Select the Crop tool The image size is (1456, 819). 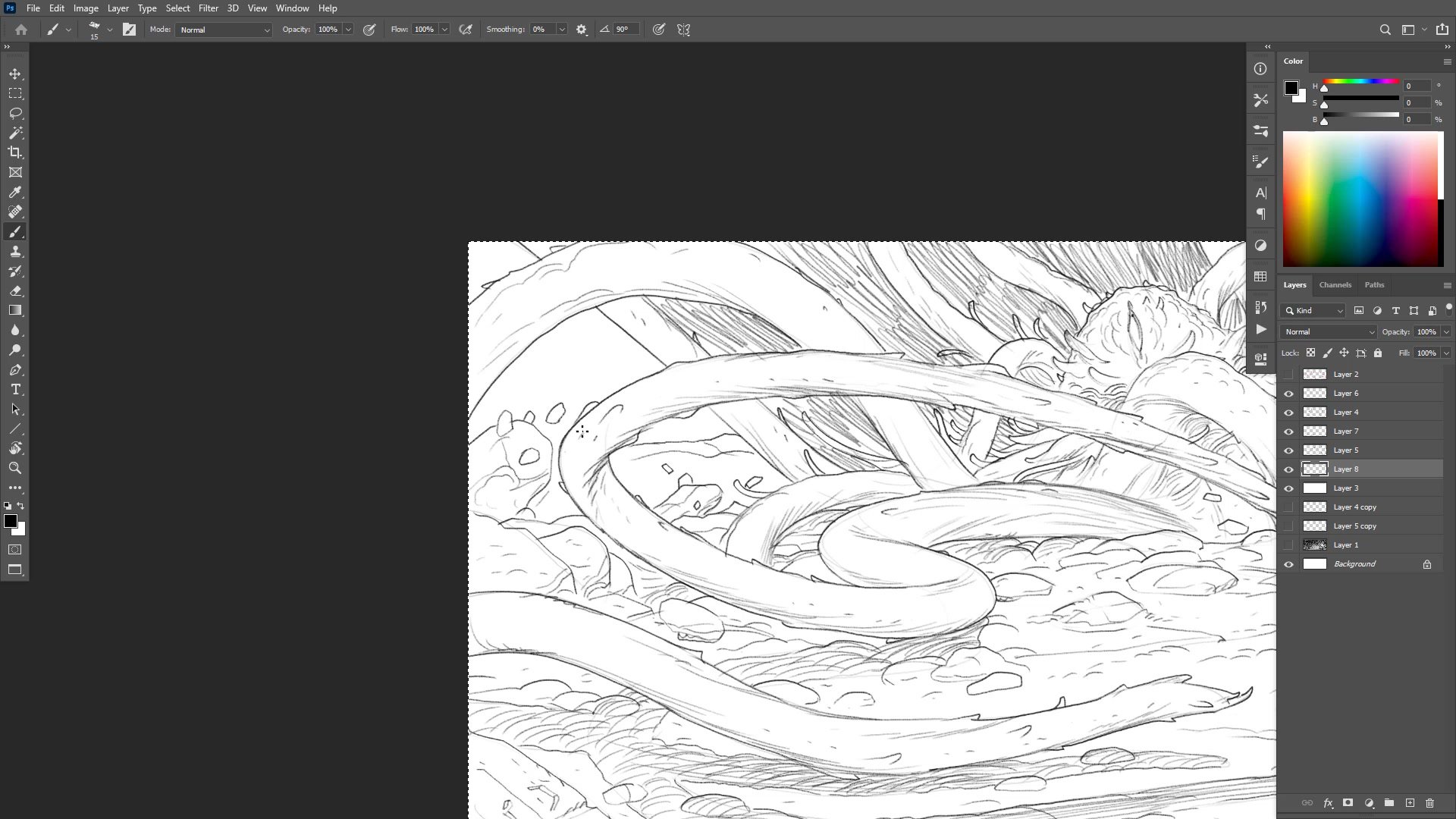tap(15, 152)
